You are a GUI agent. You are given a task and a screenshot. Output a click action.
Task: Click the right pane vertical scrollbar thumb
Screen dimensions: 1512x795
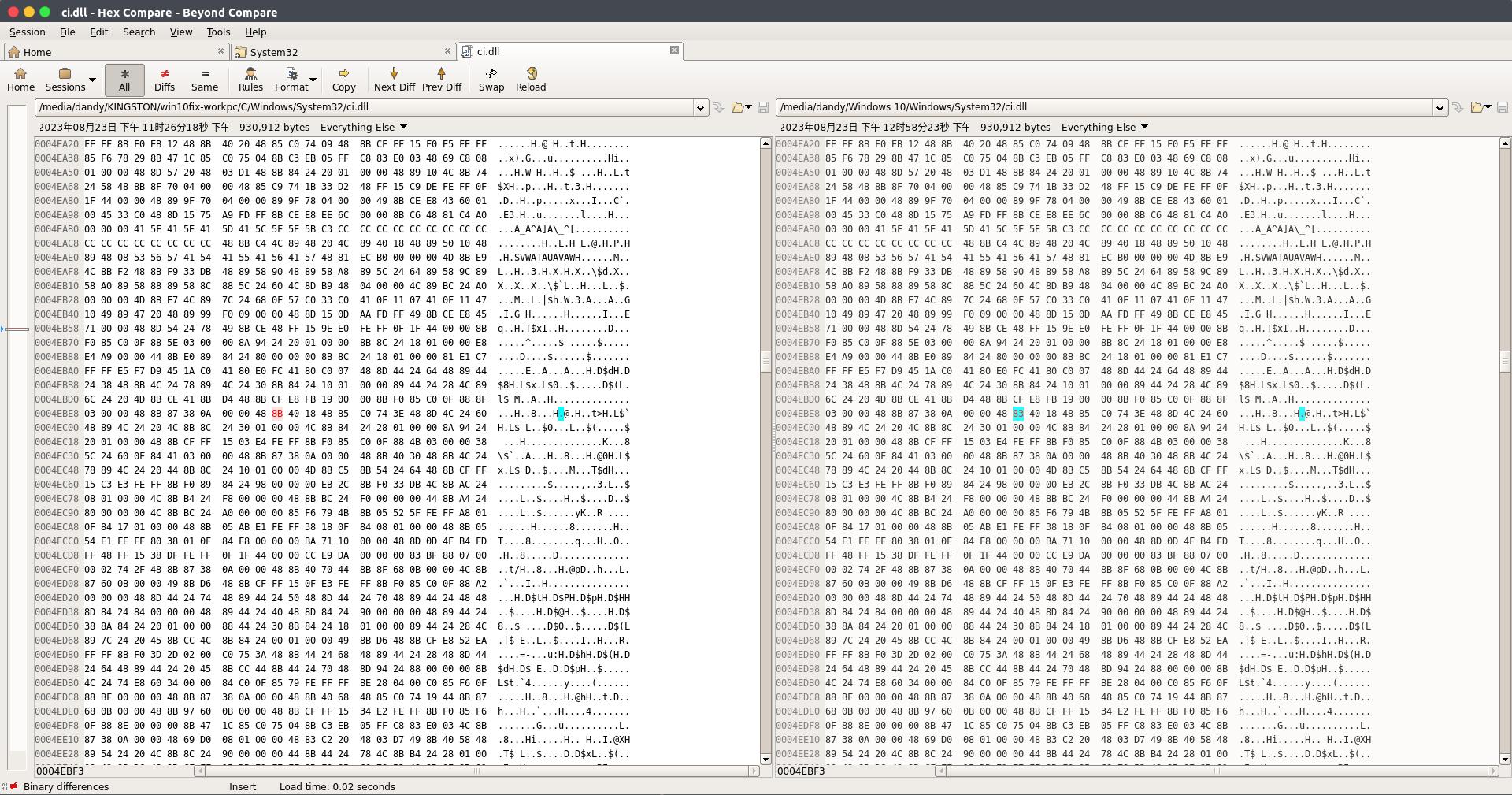[x=1505, y=361]
